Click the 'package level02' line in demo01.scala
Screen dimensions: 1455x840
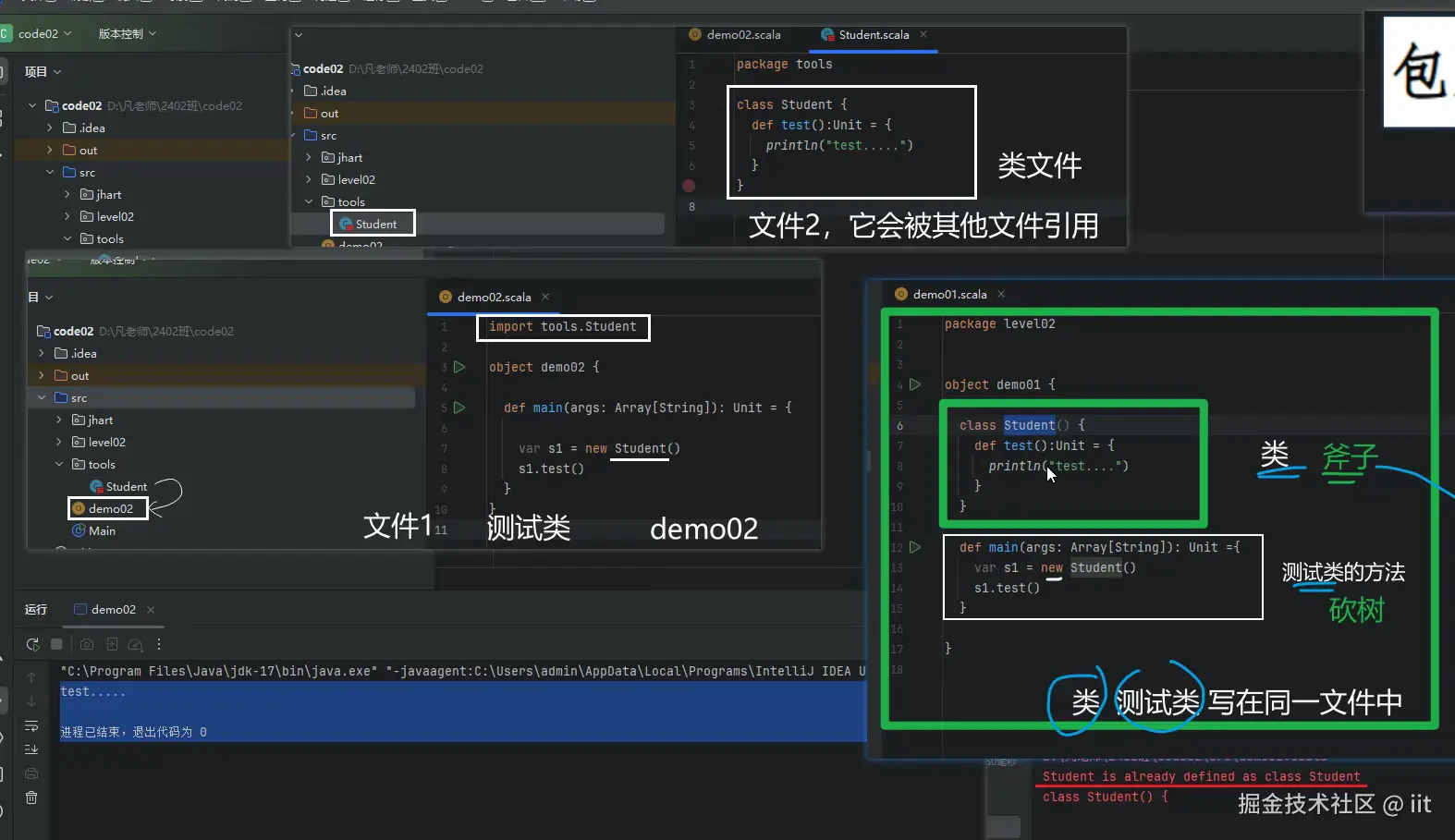coord(1000,323)
